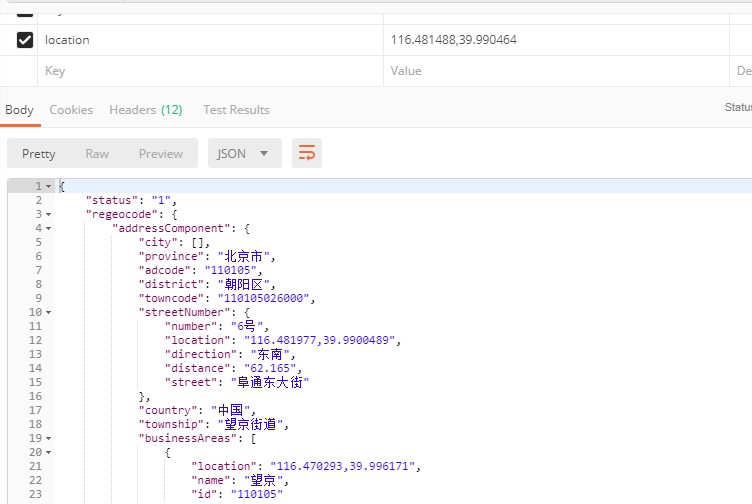Click the id value "110105" on line 23
This screenshot has width=752, height=504.
coord(257,494)
